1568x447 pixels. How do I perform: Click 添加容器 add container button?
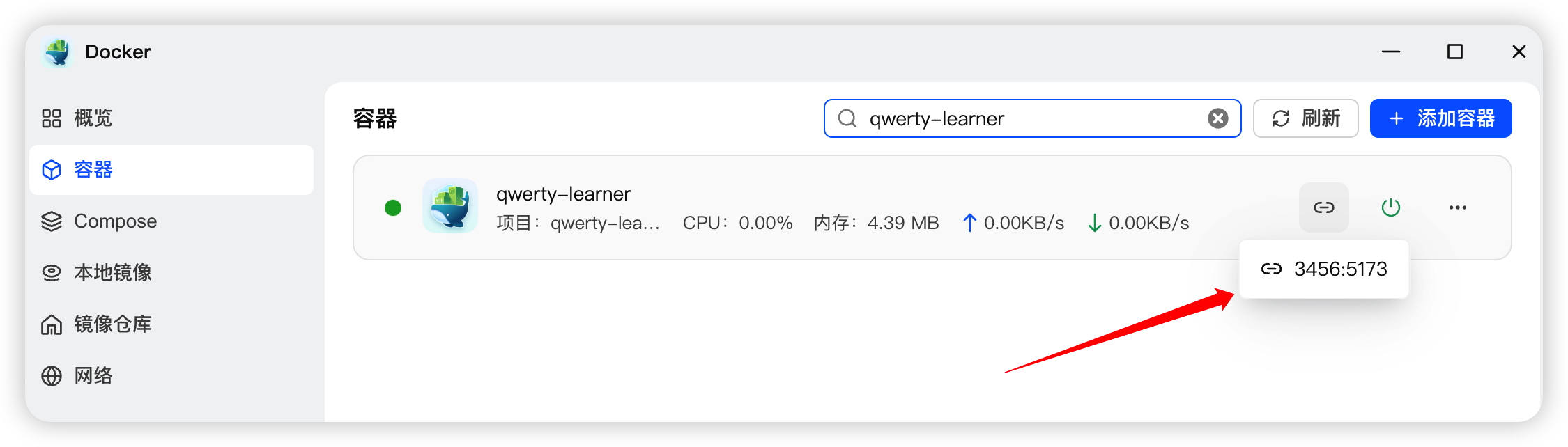pos(1440,119)
